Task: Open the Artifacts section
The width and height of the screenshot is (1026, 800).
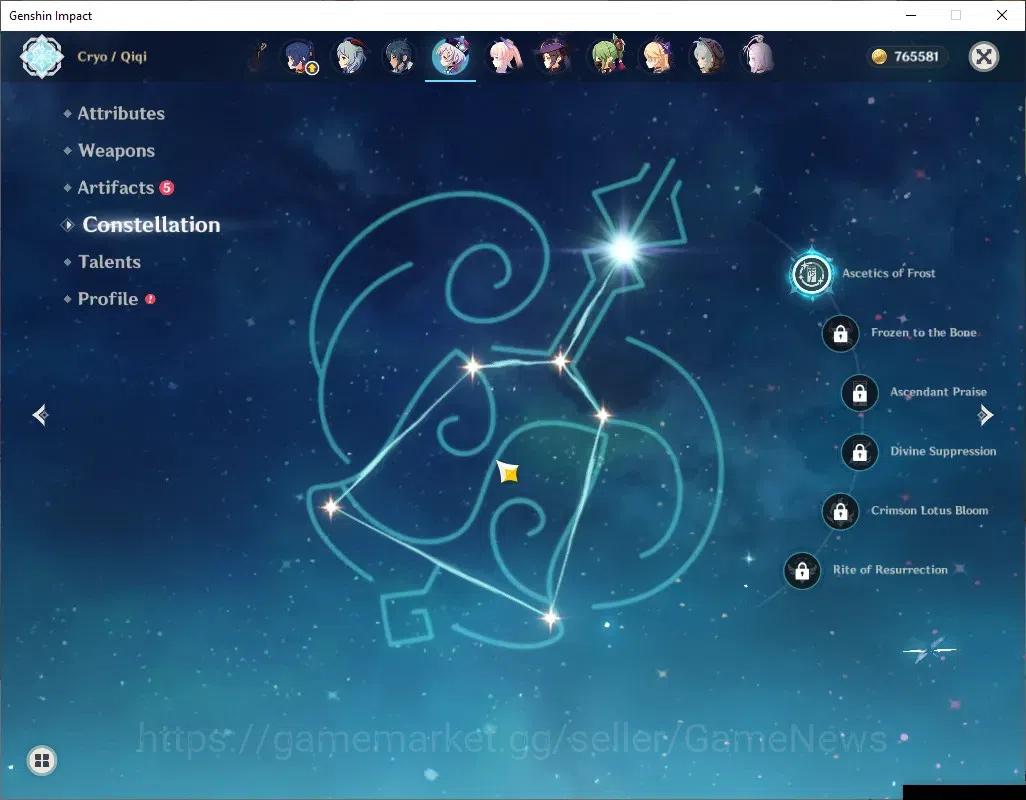Action: [115, 188]
